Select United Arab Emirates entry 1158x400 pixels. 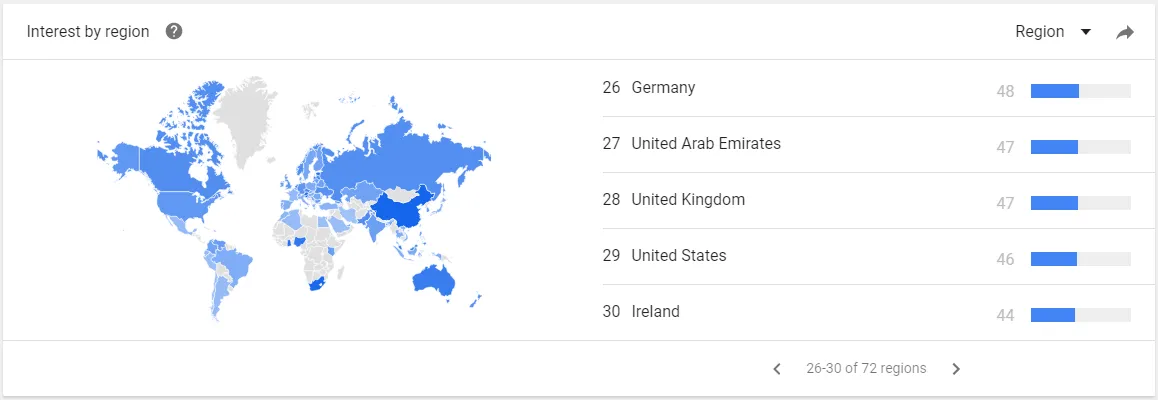pyautogui.click(x=868, y=145)
